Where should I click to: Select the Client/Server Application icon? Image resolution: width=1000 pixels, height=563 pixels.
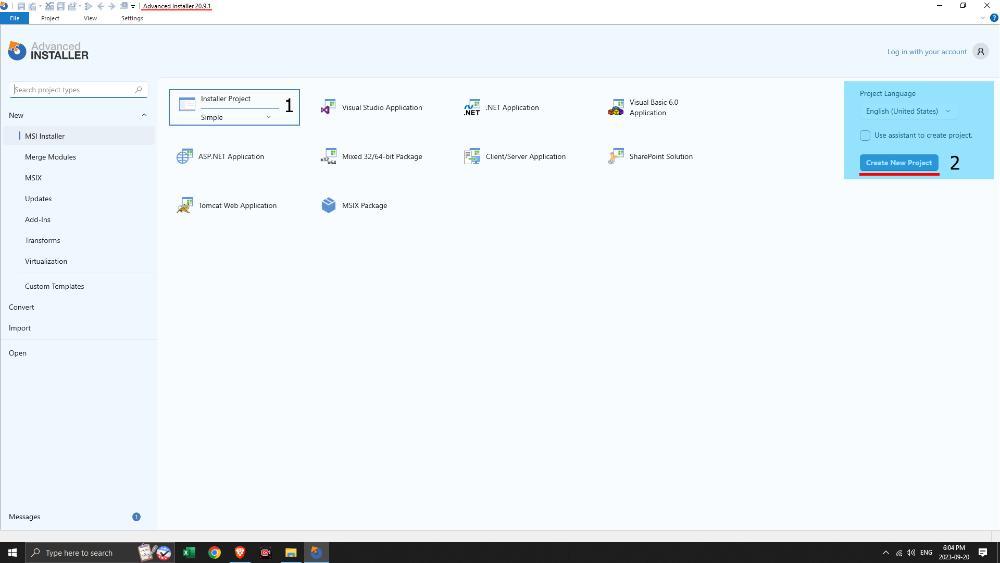point(471,156)
